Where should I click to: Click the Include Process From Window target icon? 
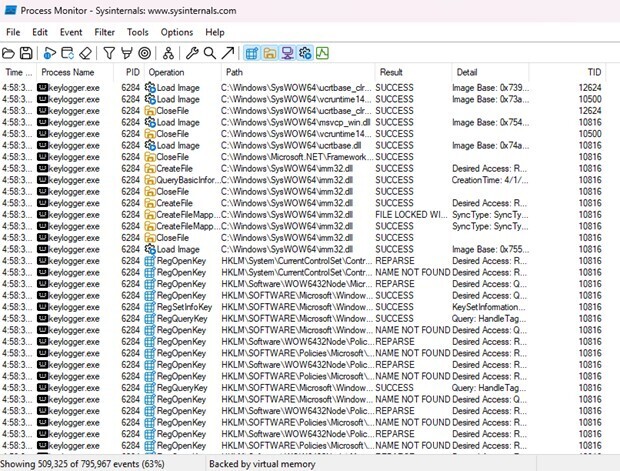(145, 53)
